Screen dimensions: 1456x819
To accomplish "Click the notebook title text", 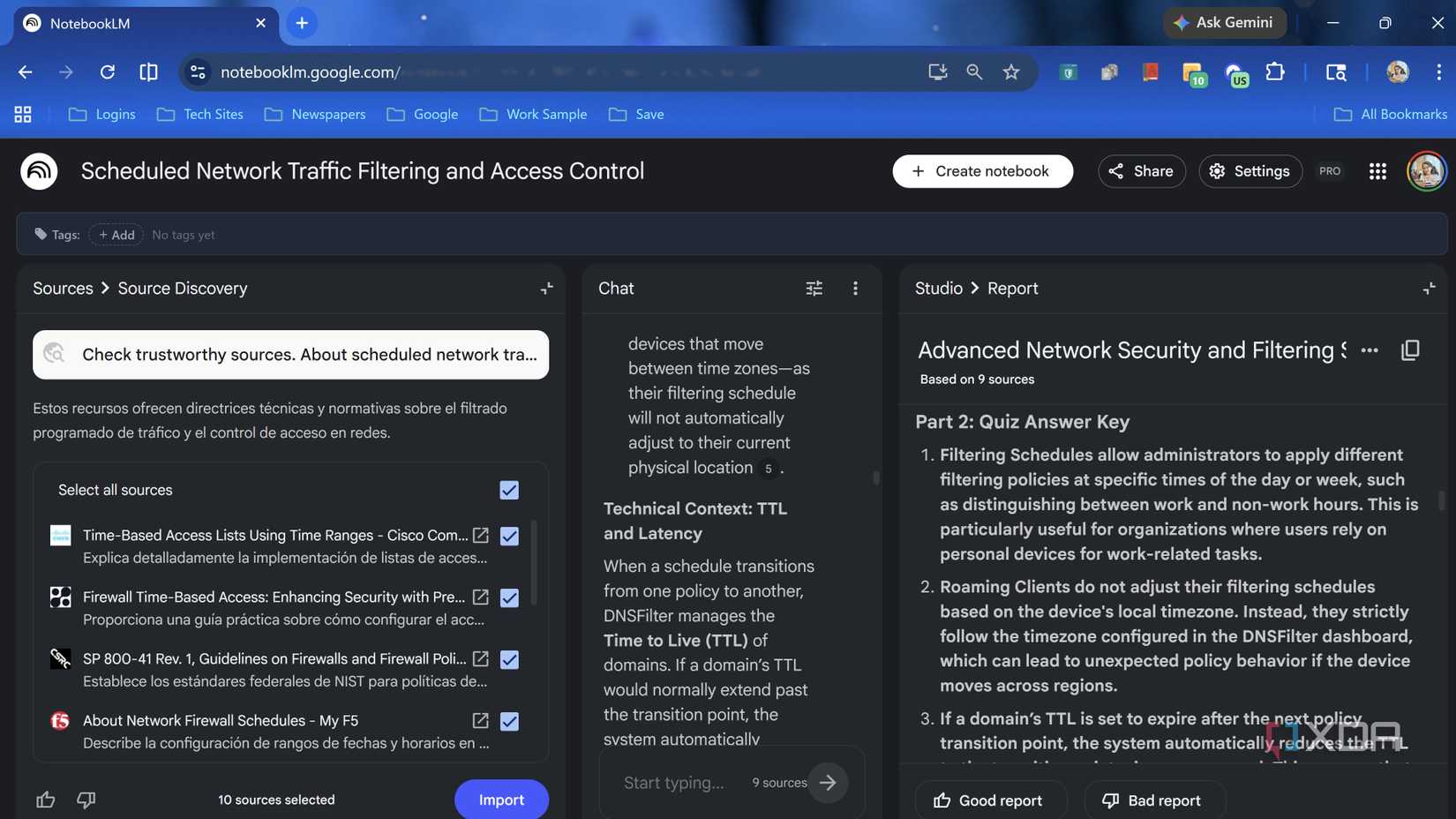I will 363,171.
